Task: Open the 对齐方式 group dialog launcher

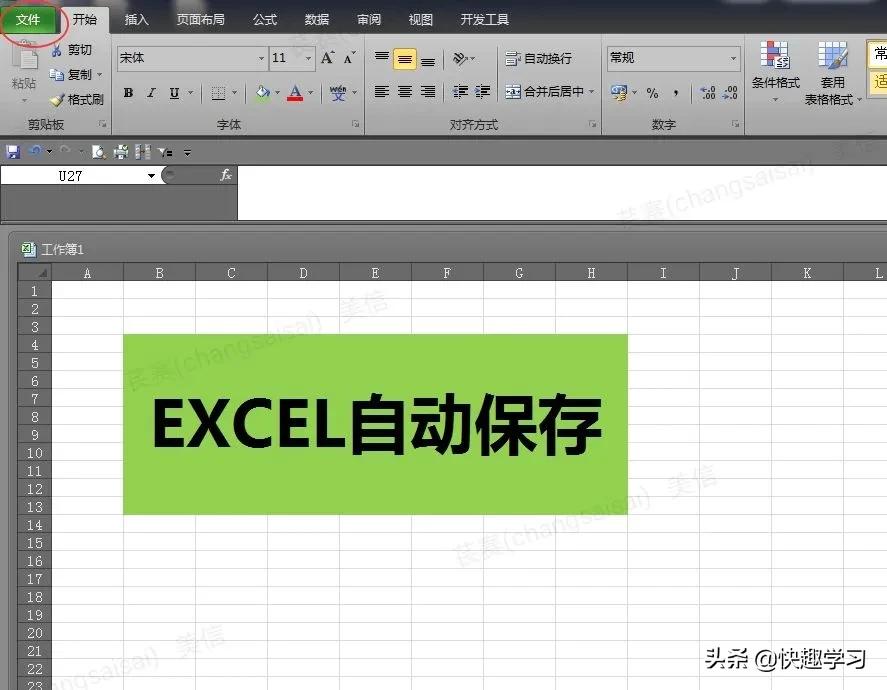Action: [592, 124]
